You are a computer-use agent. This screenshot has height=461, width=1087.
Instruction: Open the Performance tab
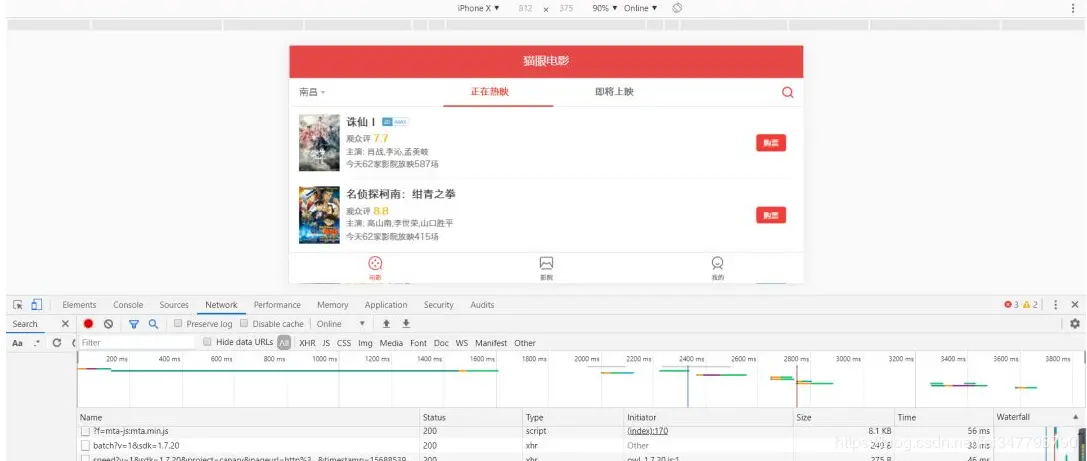277,305
